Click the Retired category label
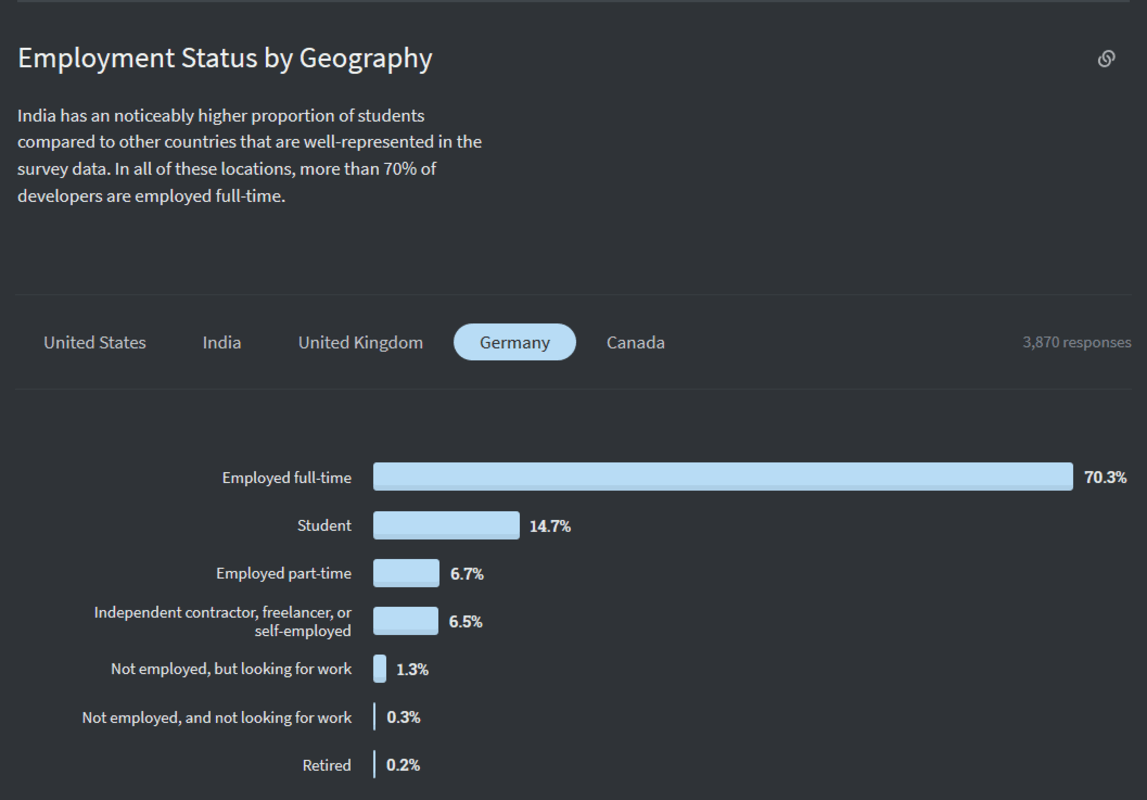 (x=327, y=765)
